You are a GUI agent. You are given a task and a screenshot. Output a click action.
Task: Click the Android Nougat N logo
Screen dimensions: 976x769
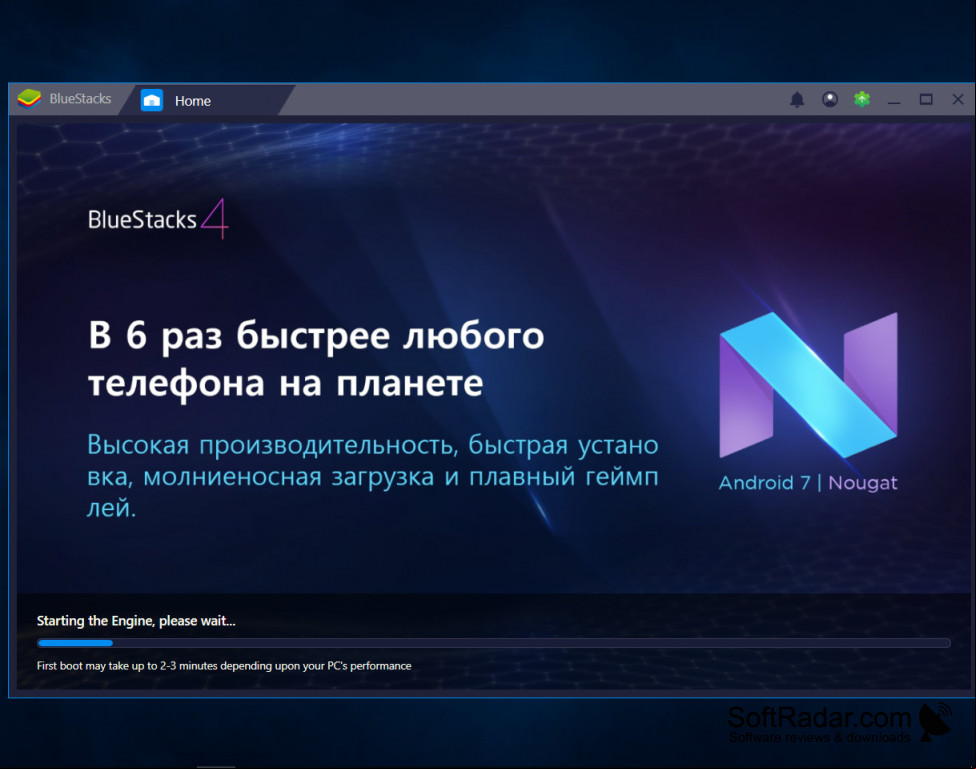coord(808,385)
